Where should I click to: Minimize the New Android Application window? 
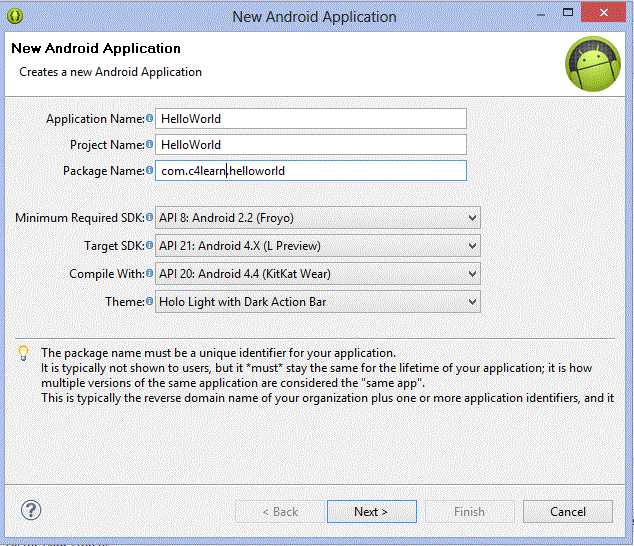pos(541,15)
